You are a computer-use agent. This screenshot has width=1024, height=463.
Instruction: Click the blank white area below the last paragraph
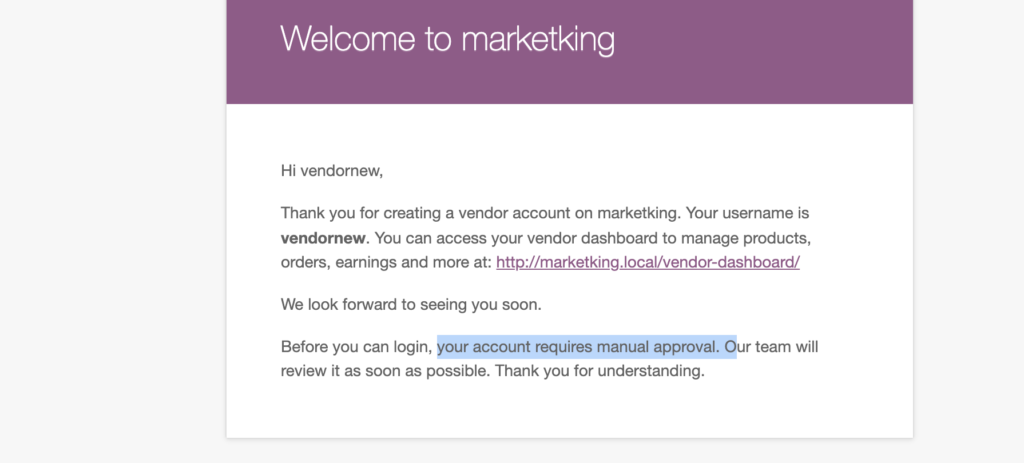[x=569, y=410]
